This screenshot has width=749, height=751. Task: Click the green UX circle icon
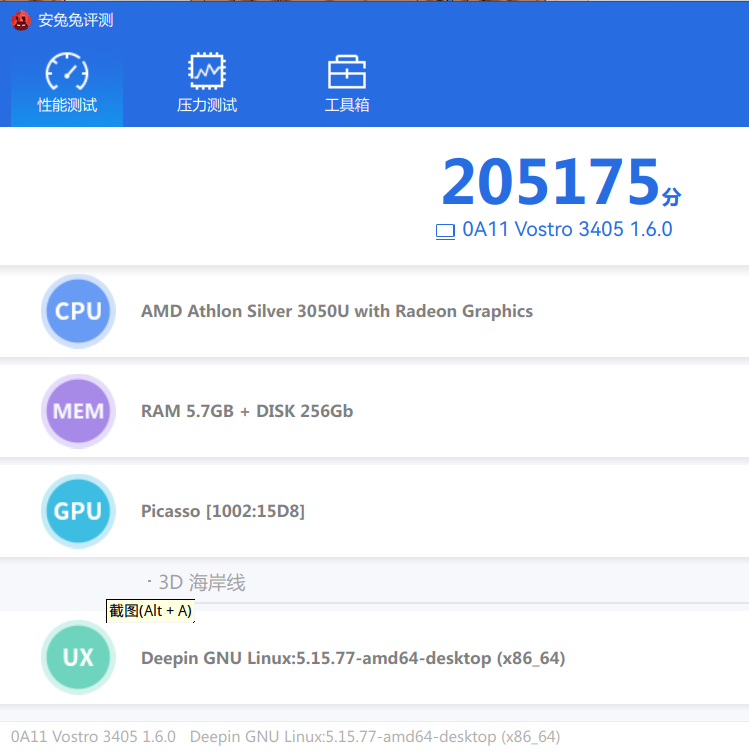78,658
